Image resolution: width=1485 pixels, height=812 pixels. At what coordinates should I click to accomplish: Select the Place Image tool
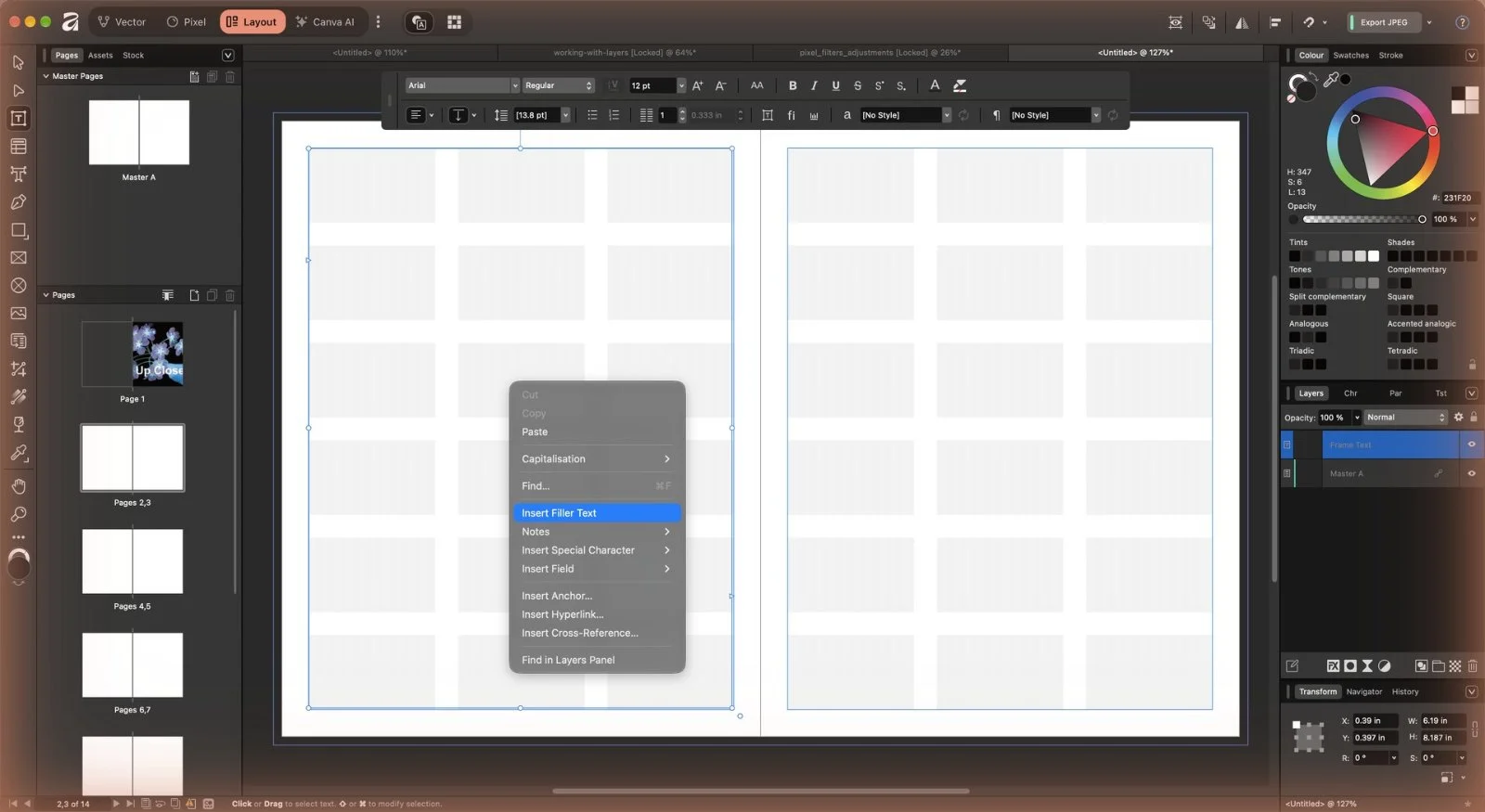(x=18, y=314)
